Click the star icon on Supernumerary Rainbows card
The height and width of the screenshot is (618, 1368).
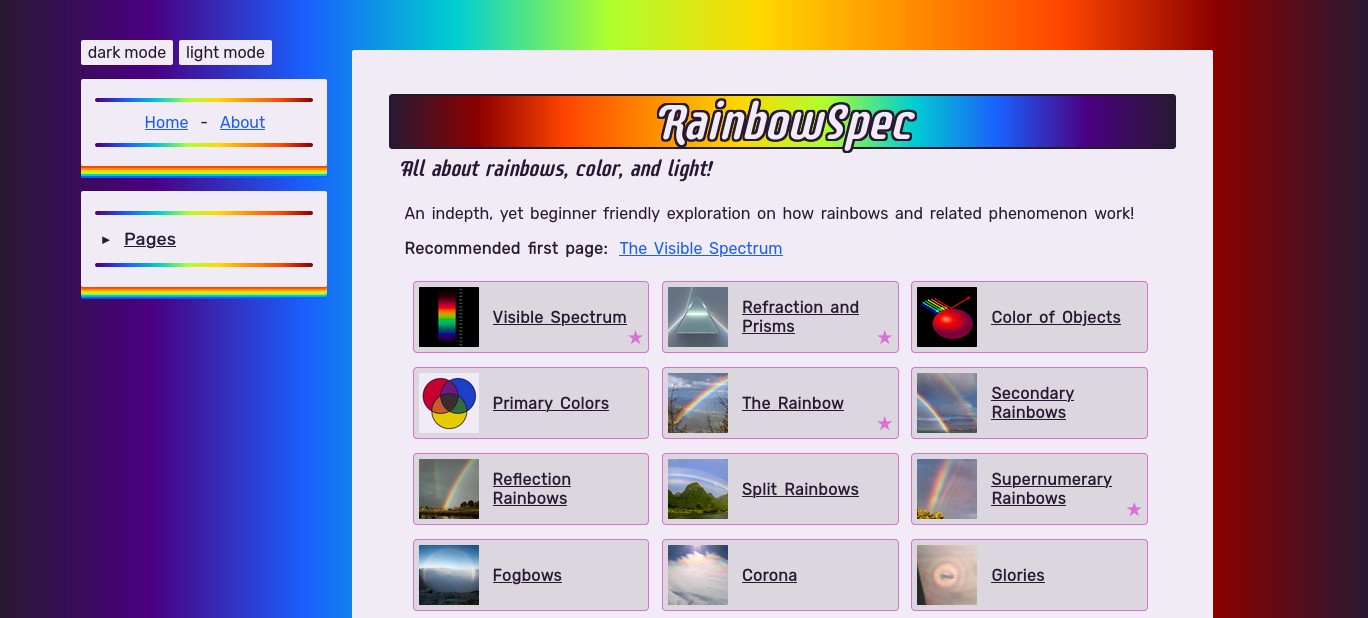(1133, 510)
